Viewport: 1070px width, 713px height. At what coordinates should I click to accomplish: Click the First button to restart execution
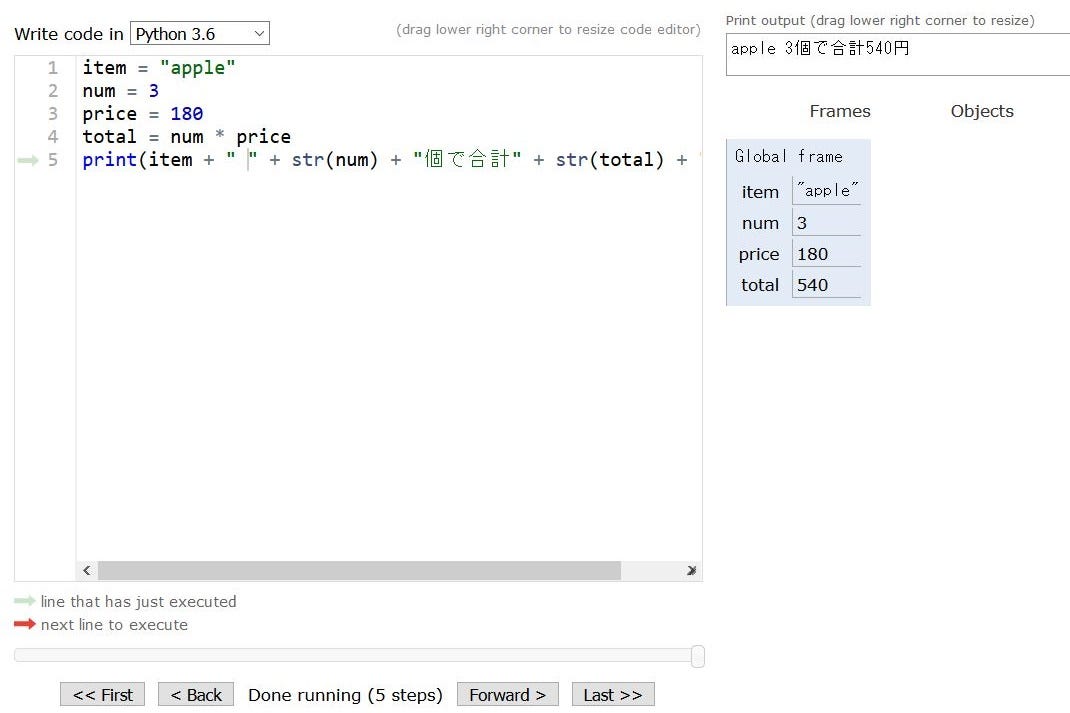(101, 694)
